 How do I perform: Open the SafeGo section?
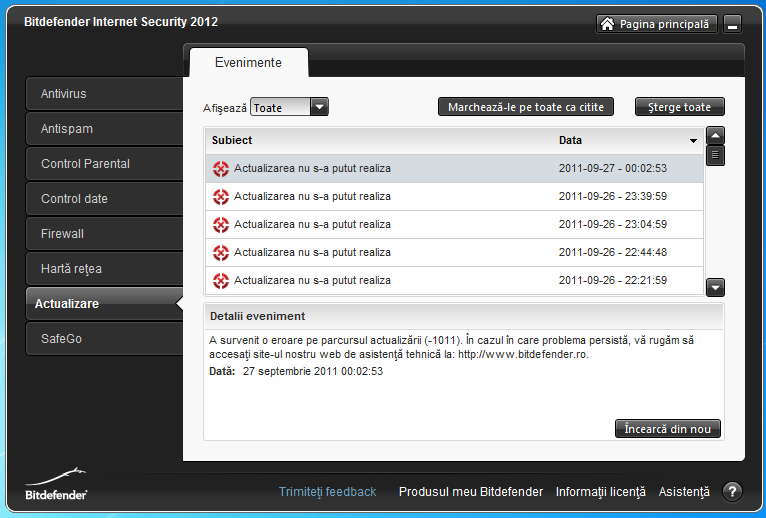coord(105,338)
